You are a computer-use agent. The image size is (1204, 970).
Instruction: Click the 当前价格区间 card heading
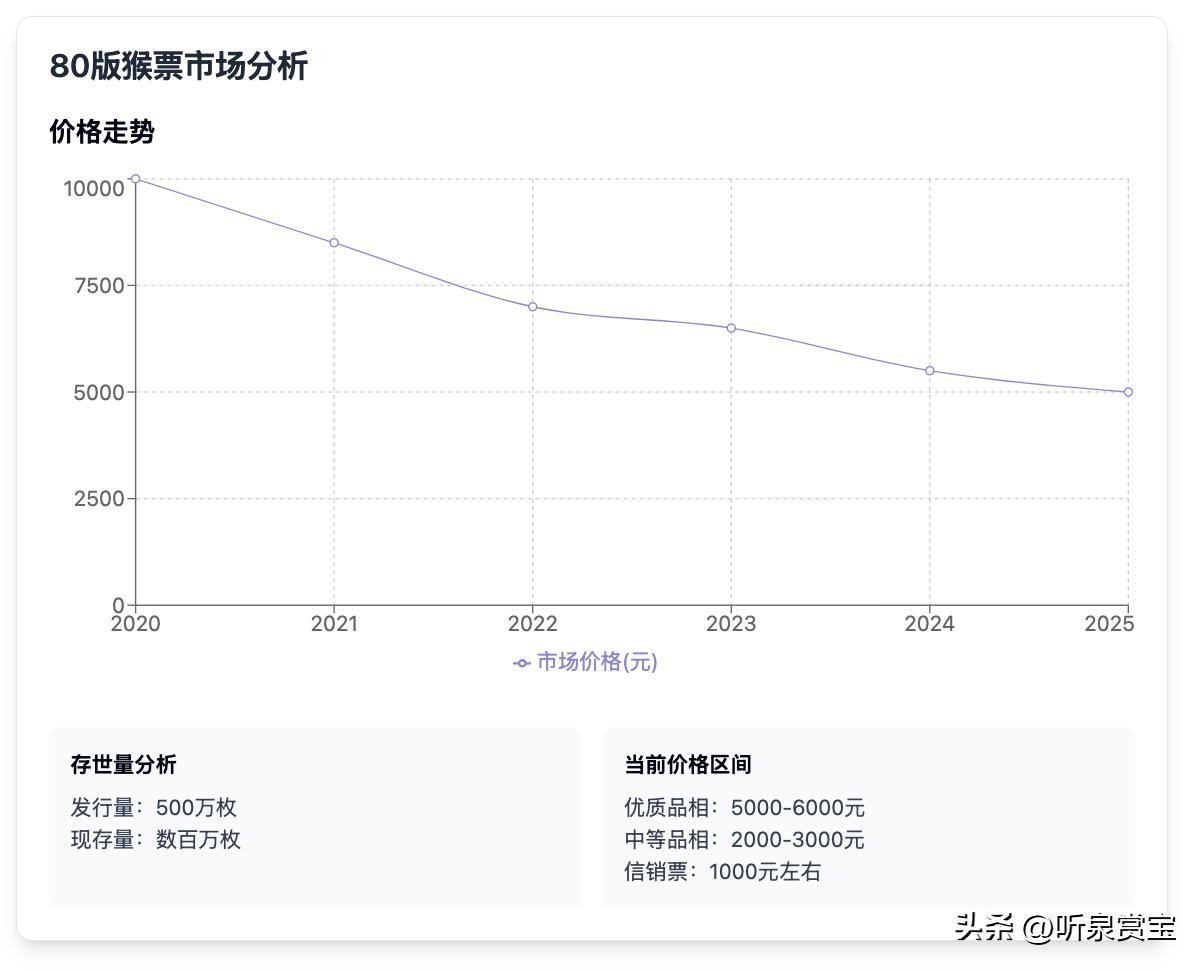pos(688,765)
